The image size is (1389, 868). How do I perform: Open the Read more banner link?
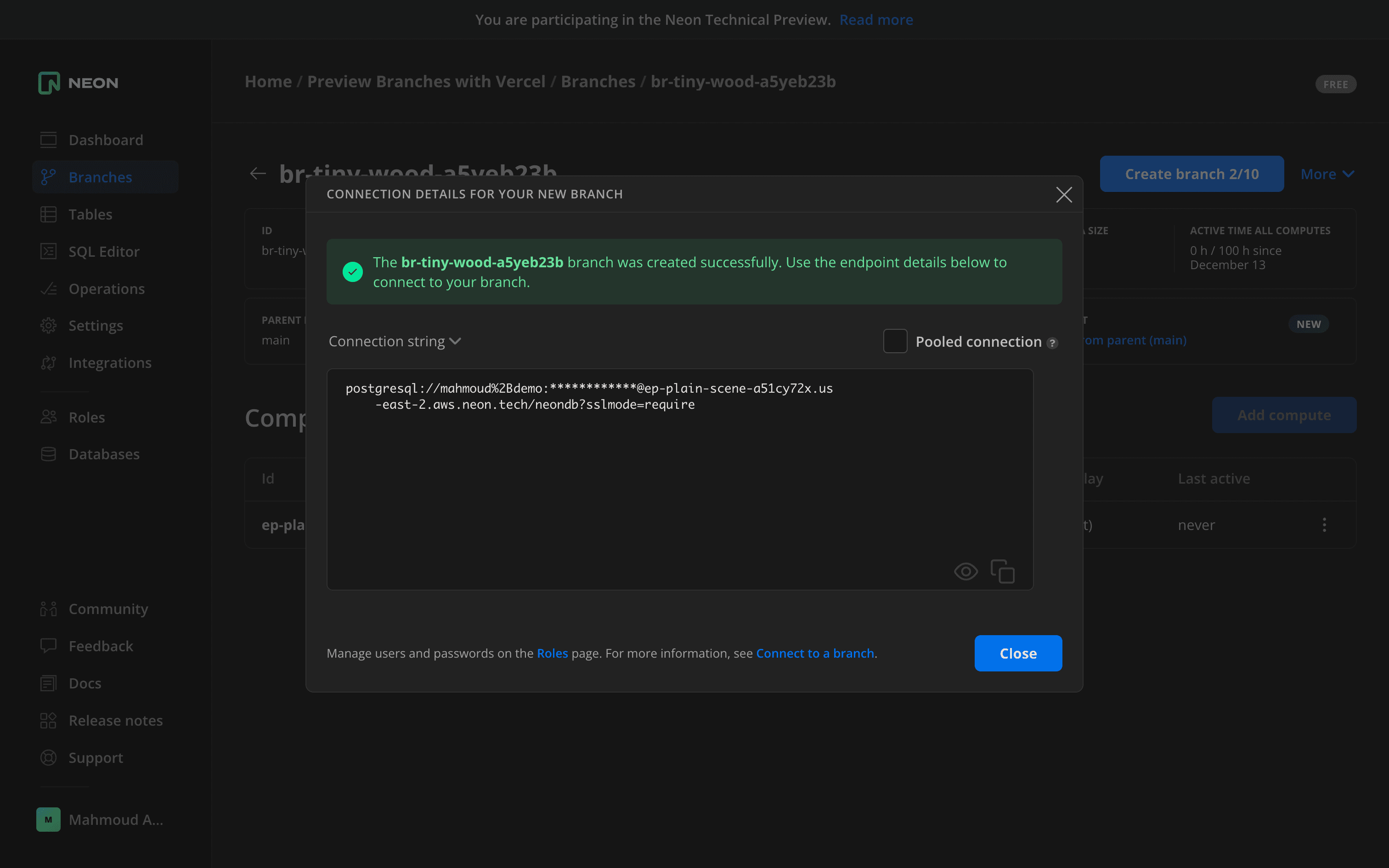(x=876, y=19)
